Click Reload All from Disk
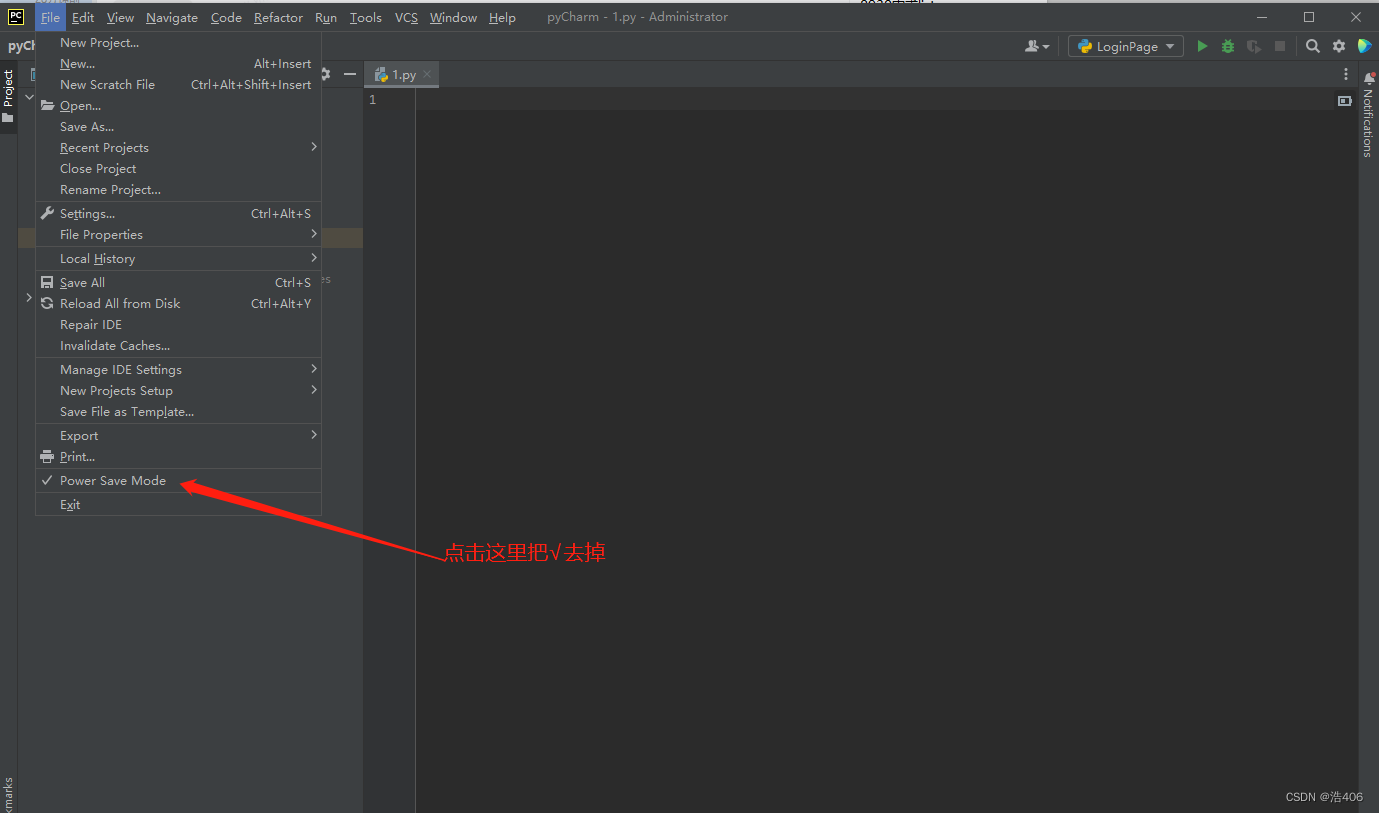This screenshot has height=813, width=1379. (x=178, y=304)
